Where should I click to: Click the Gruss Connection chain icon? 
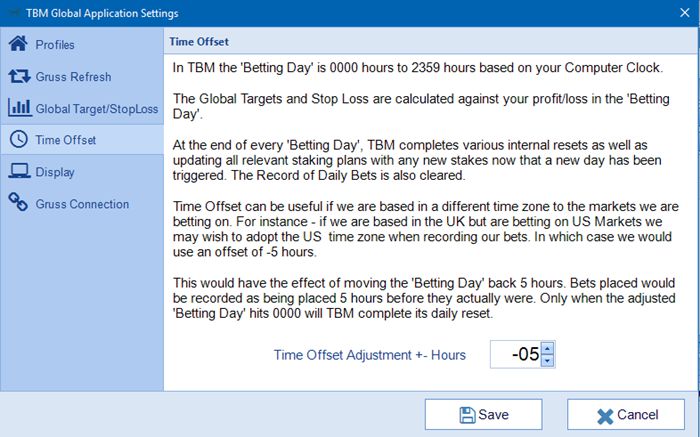(x=18, y=202)
